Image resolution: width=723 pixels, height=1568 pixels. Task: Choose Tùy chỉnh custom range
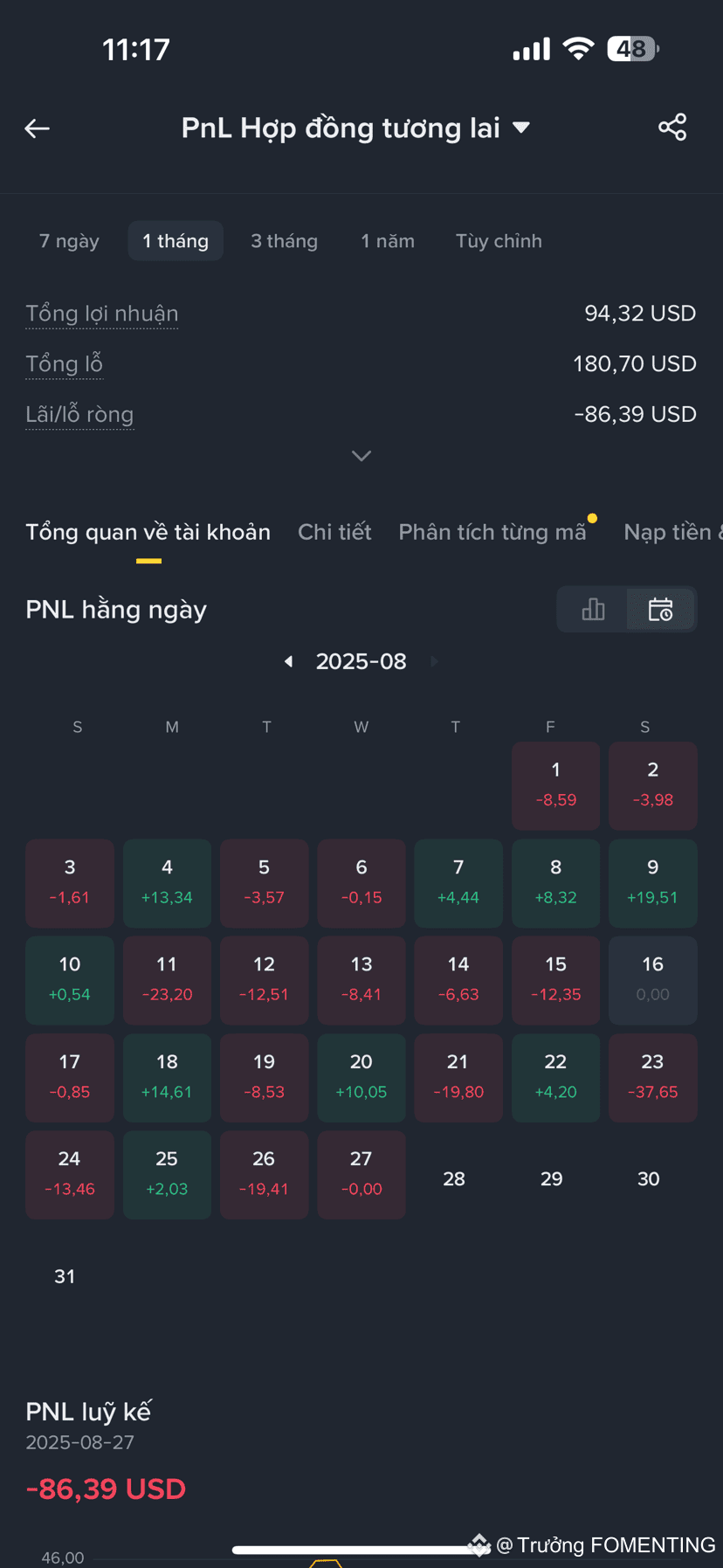[499, 241]
